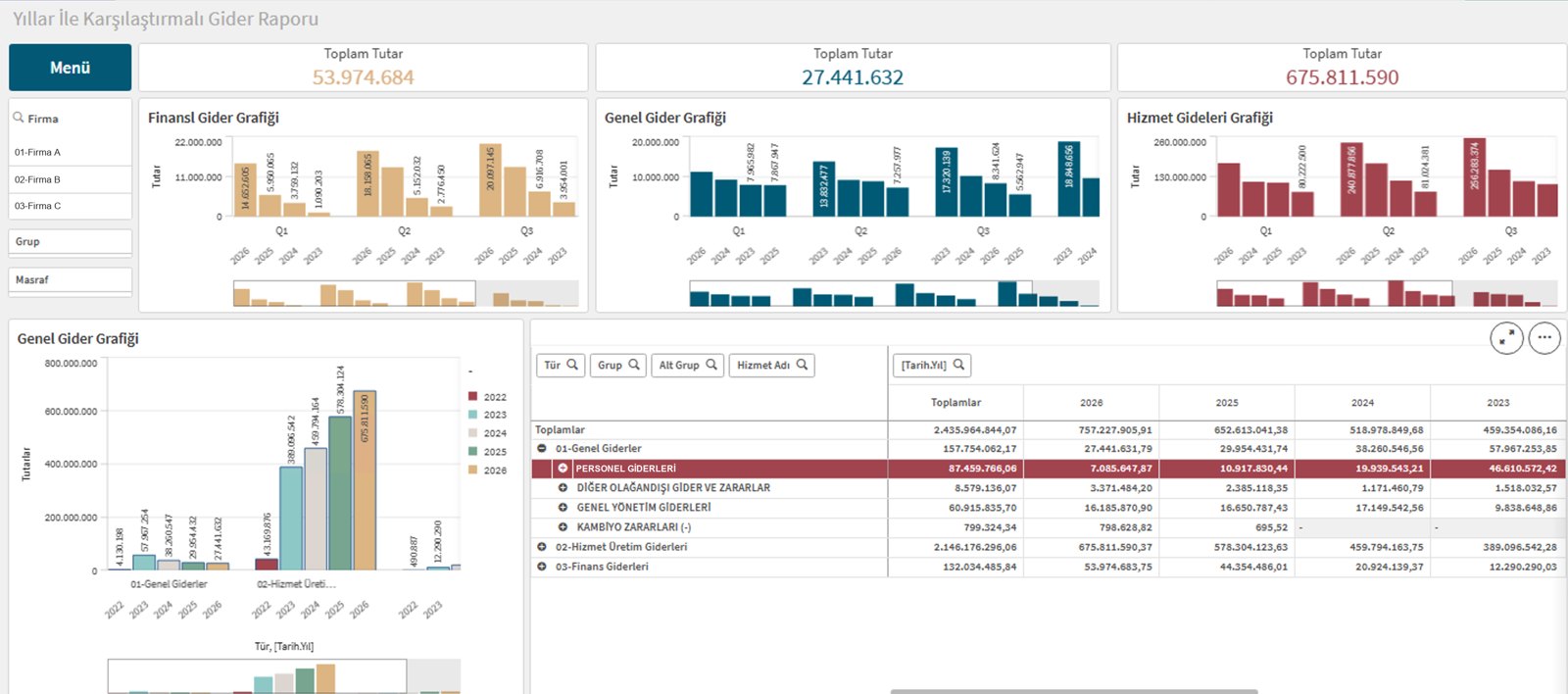The height and width of the screenshot is (694, 1568).
Task: Click Tür, [Tarih.Yıl] chart mini-chart scroller
Action: click(257, 676)
